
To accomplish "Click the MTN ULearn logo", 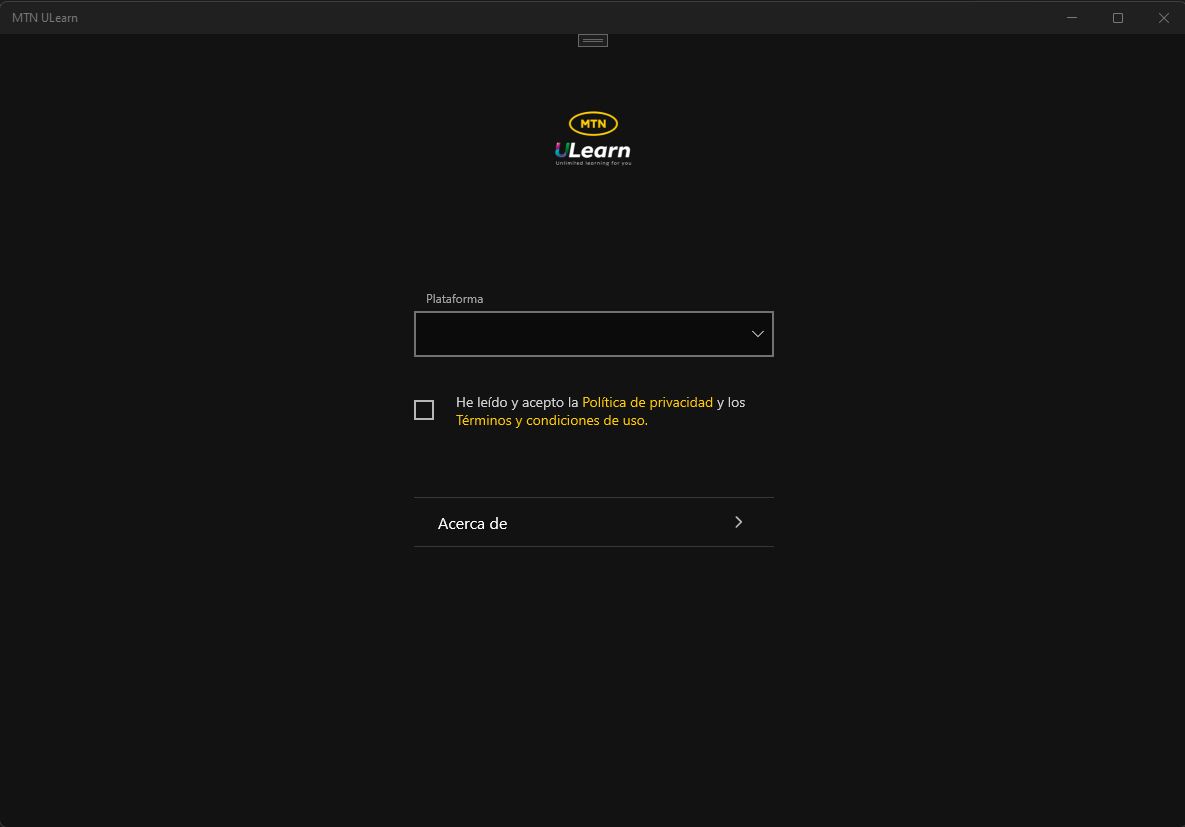I will [x=593, y=138].
